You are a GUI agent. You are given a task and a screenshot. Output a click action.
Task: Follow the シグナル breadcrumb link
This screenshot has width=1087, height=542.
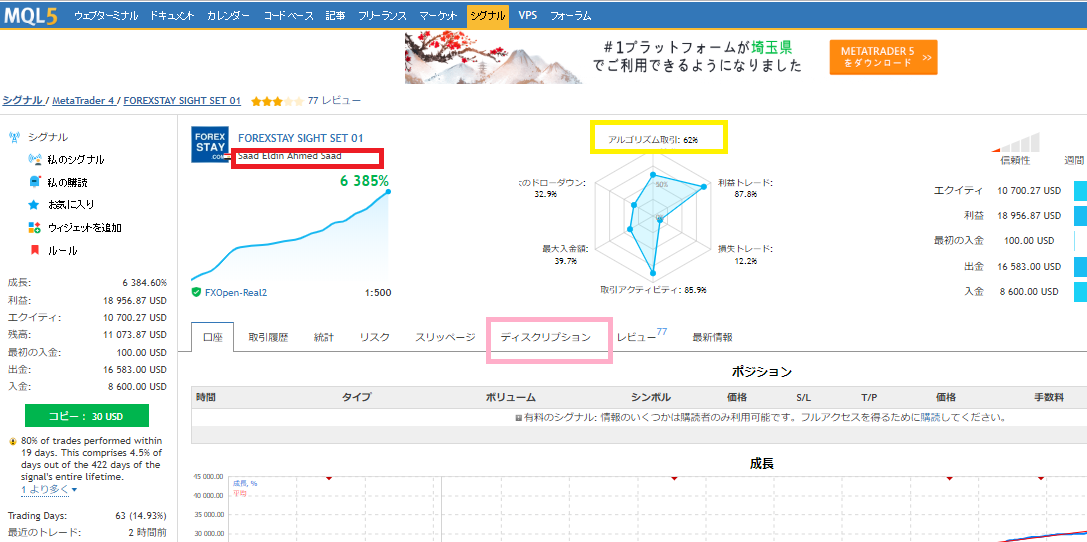(x=23, y=100)
